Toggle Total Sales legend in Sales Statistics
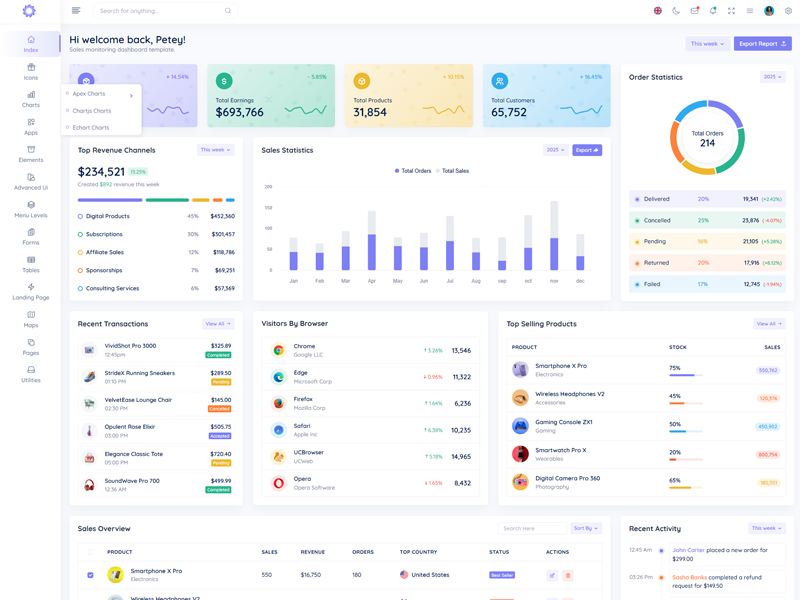 (452, 171)
